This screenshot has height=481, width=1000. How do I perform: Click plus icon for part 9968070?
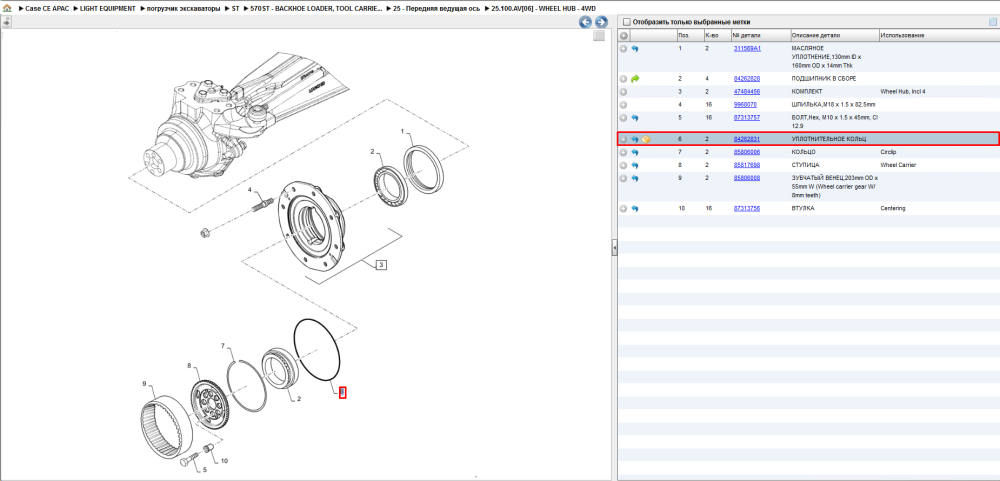623,105
